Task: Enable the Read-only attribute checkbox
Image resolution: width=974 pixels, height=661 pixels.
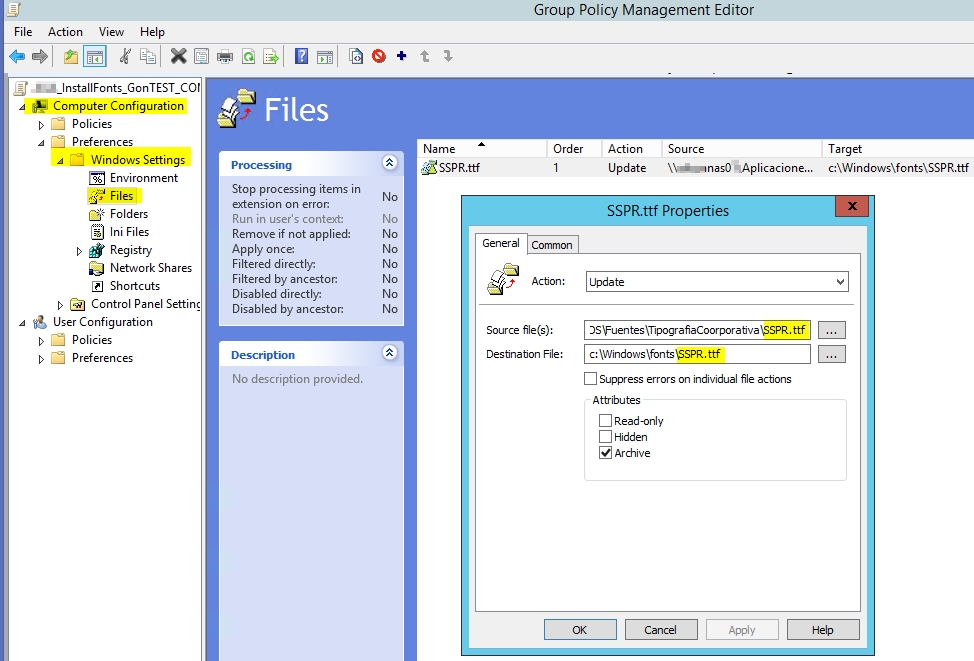Action: tap(605, 420)
